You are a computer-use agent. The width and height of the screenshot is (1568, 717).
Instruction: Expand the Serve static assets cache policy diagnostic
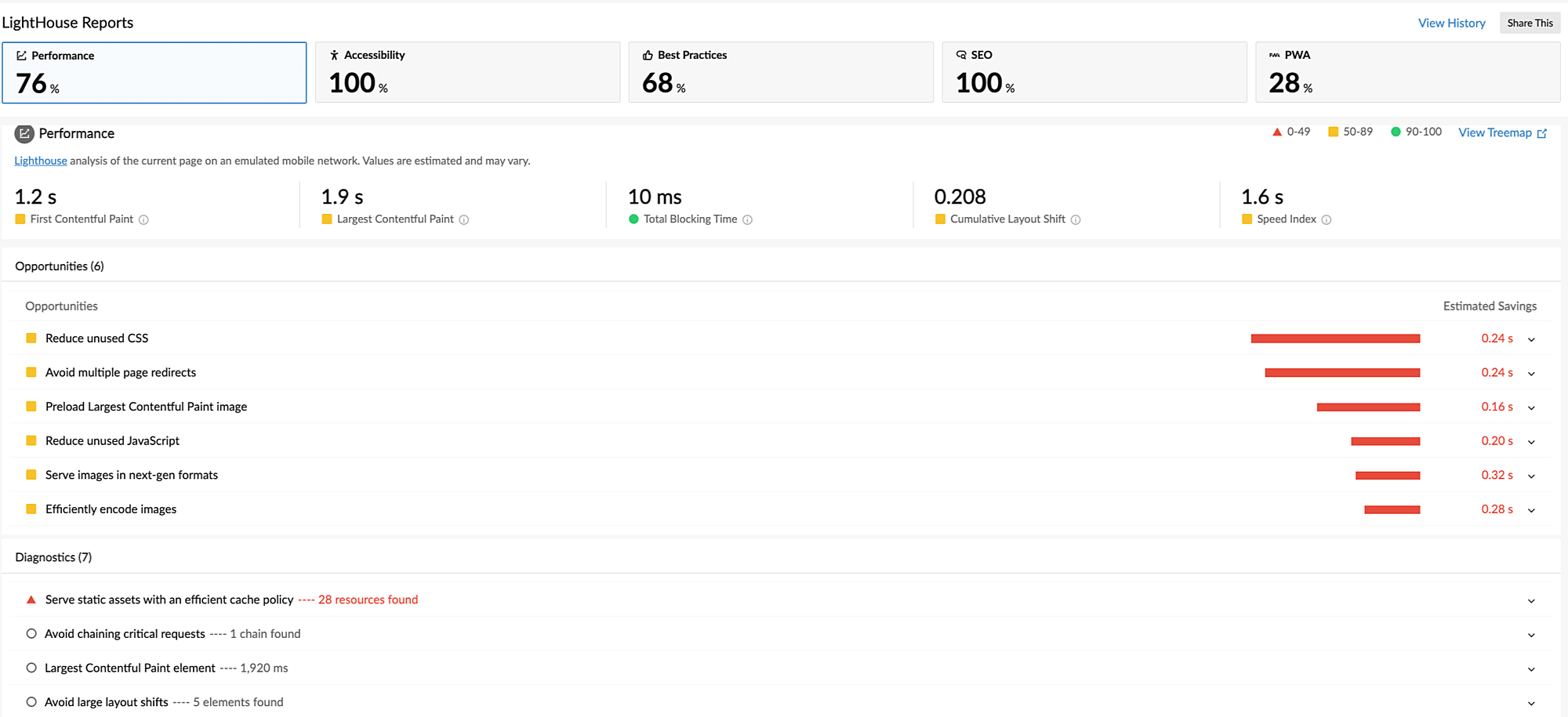[x=1531, y=600]
